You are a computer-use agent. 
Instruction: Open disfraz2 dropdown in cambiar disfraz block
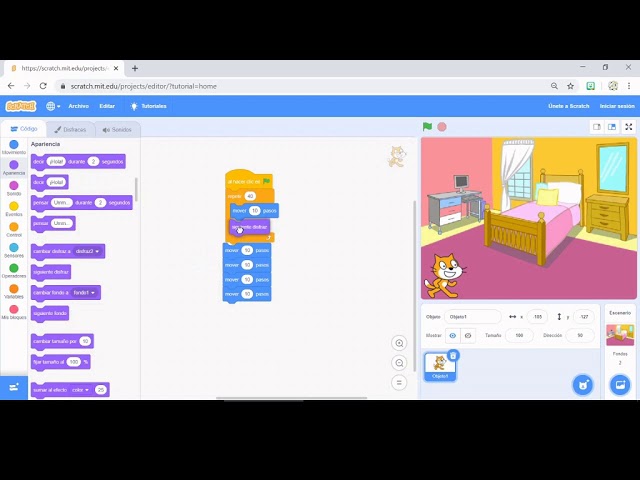(x=87, y=251)
